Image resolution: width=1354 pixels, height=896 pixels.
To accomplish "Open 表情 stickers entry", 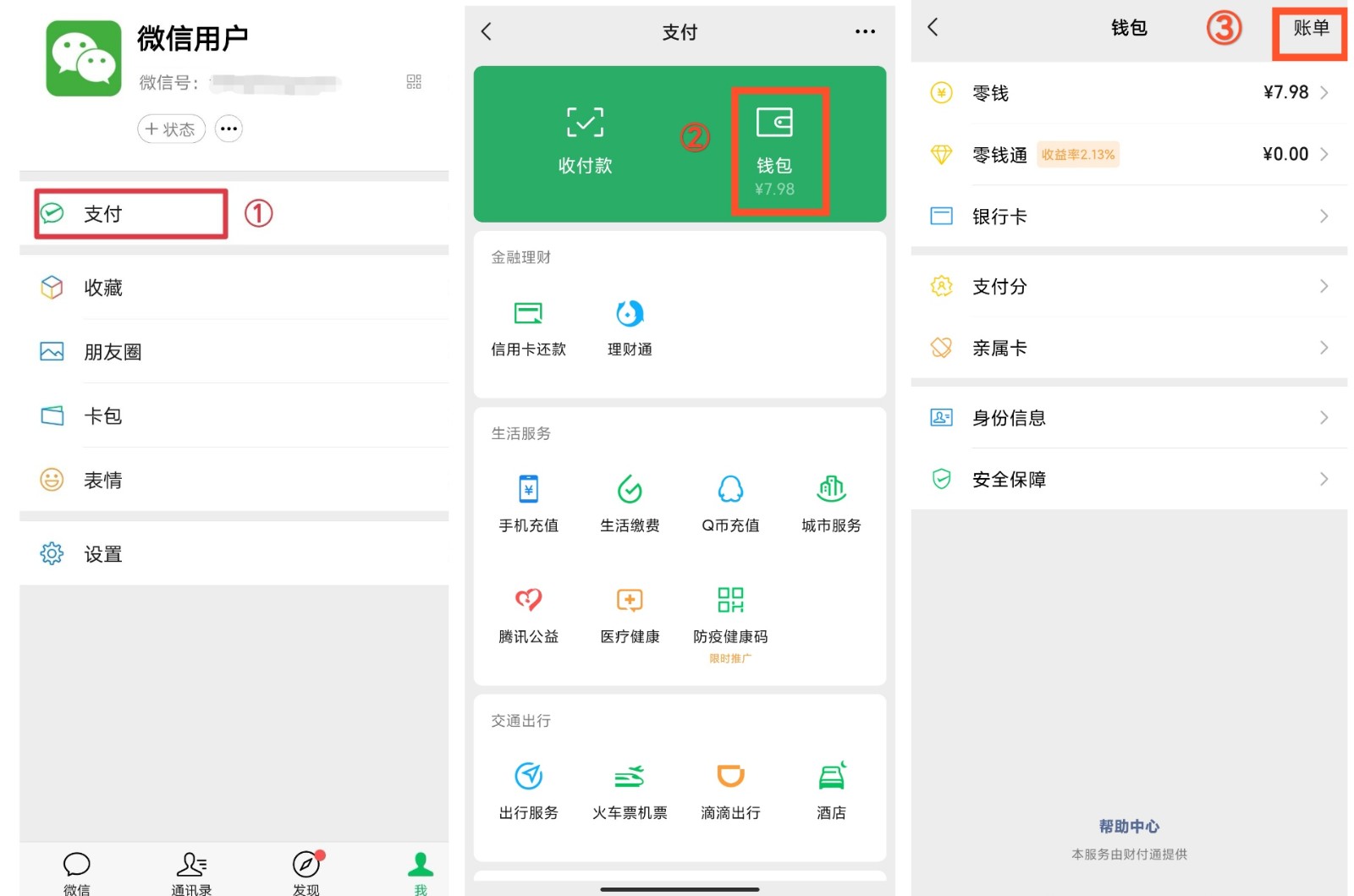I will pyautogui.click(x=234, y=480).
